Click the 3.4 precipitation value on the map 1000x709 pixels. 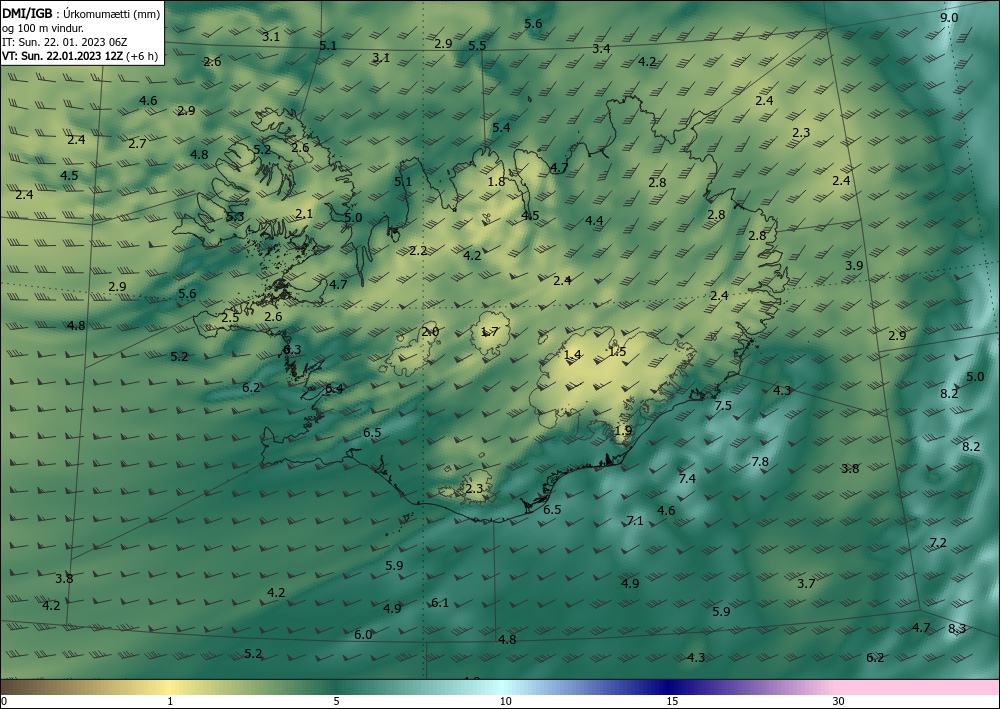[x=601, y=48]
